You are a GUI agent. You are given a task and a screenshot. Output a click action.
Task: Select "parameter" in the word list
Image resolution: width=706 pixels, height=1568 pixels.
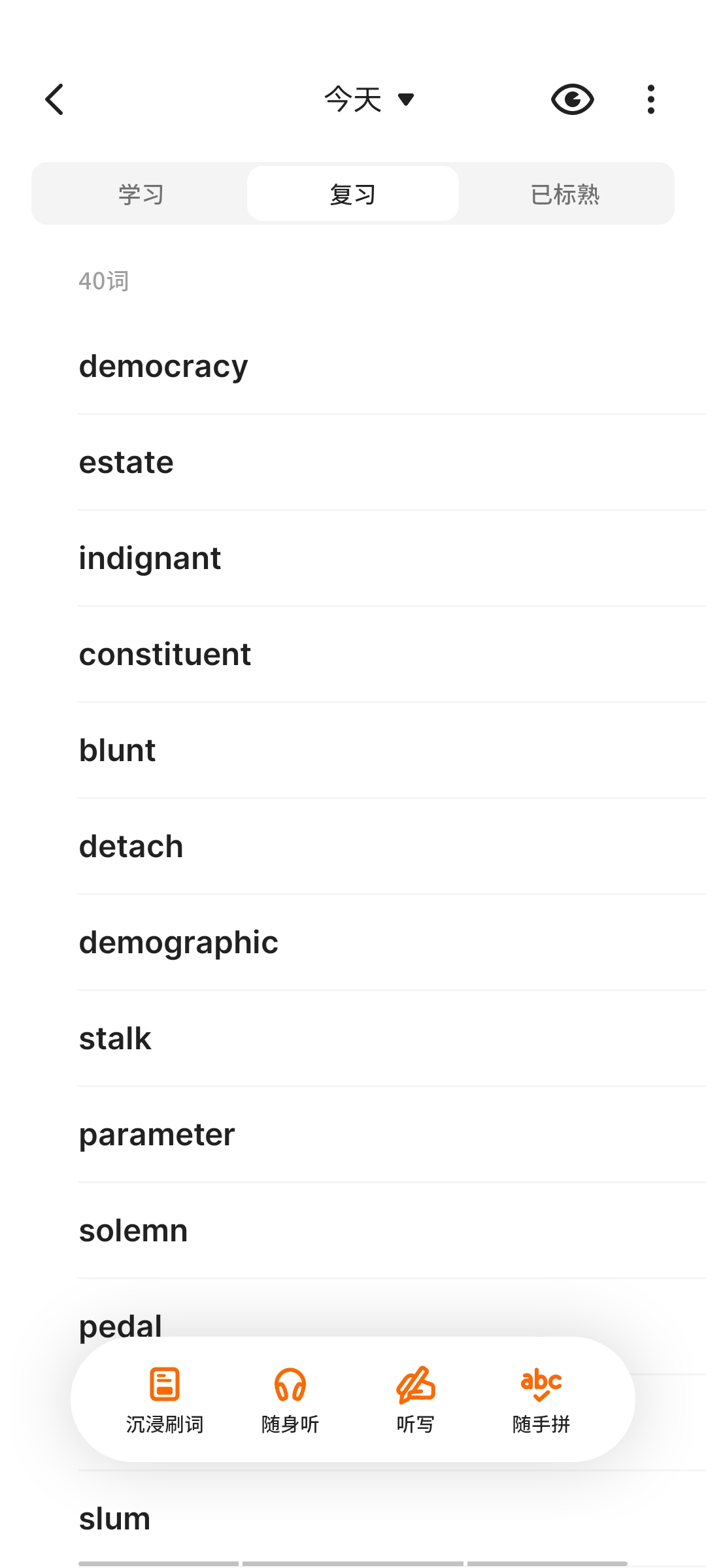[157, 1135]
